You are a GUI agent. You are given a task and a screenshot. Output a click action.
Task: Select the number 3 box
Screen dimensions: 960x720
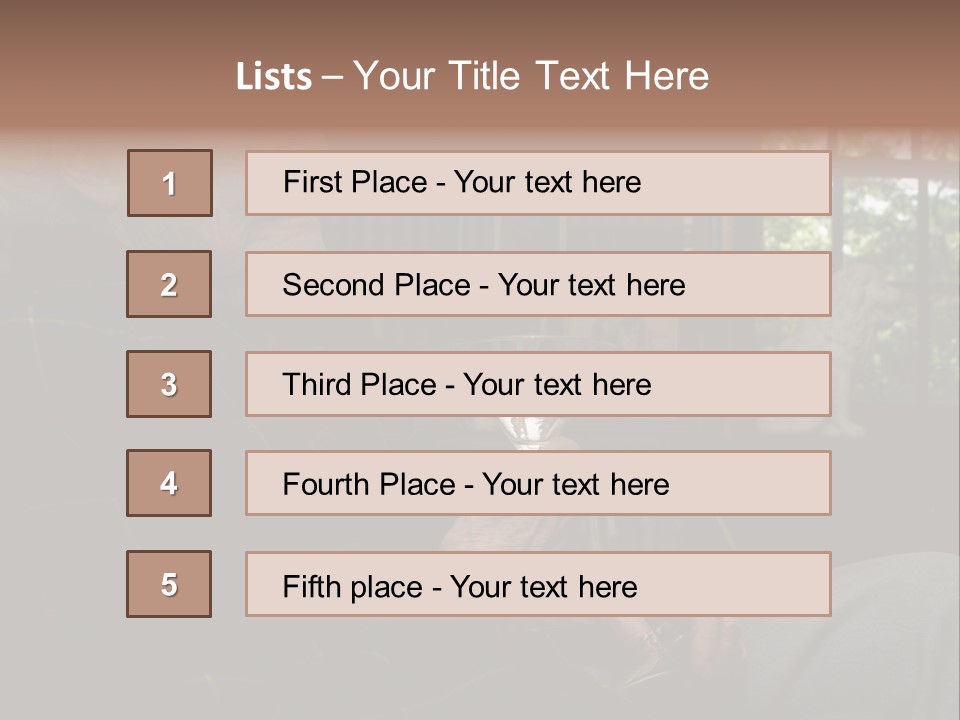click(x=169, y=384)
